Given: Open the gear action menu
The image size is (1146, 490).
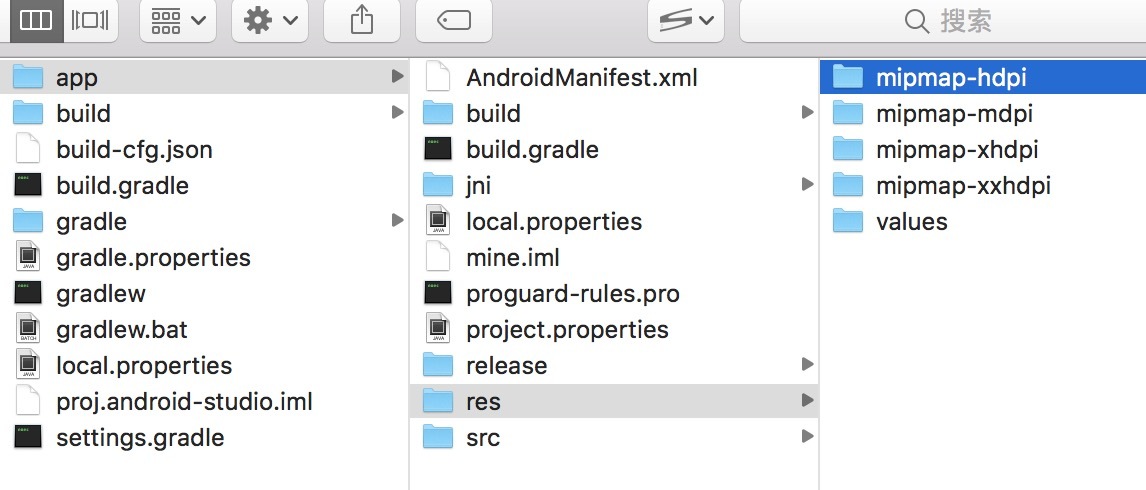Looking at the screenshot, I should coord(269,21).
